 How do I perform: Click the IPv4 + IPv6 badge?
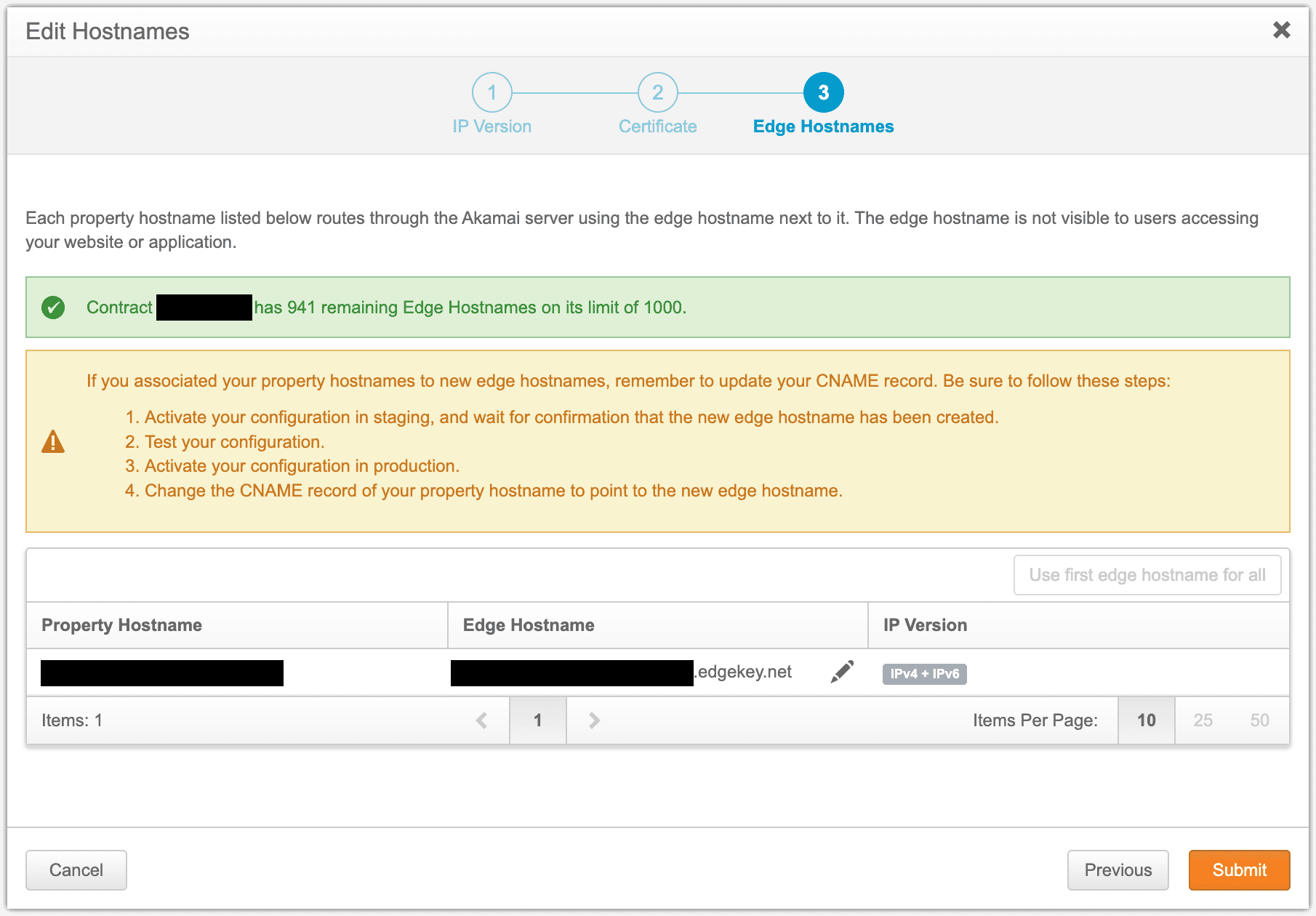925,674
